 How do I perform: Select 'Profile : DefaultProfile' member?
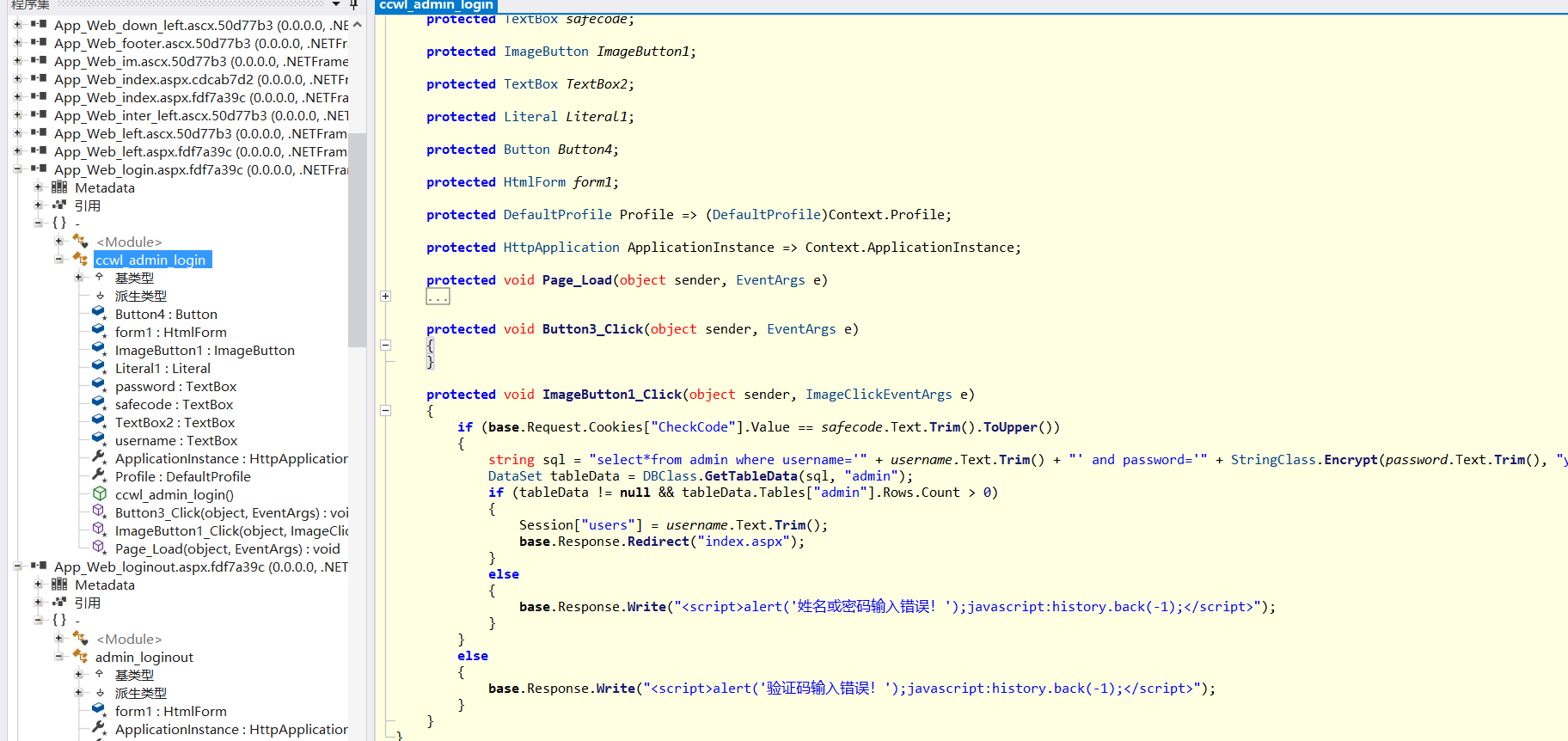click(182, 476)
